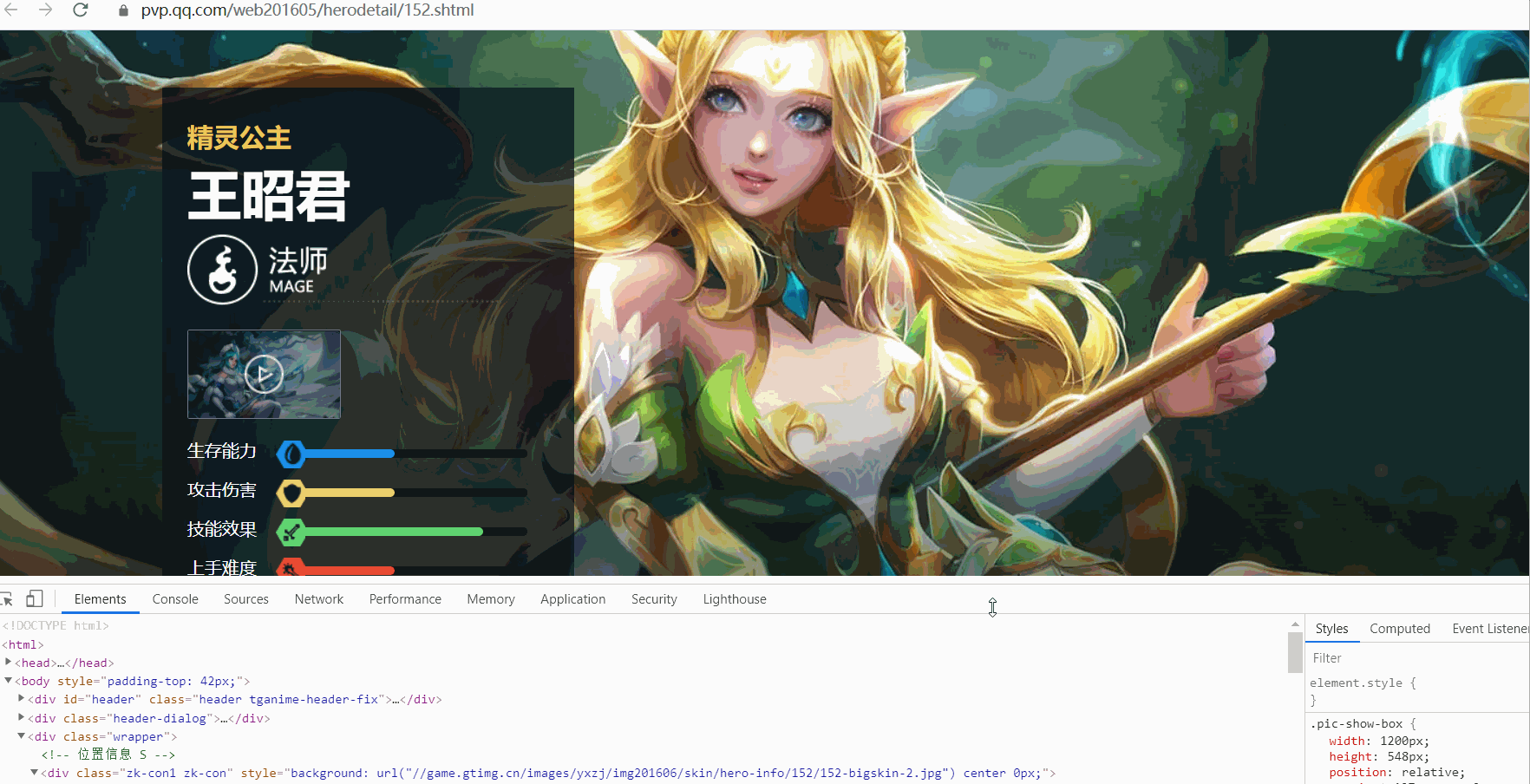
Task: Click the 精灵公主 skin title
Action: coord(239,138)
